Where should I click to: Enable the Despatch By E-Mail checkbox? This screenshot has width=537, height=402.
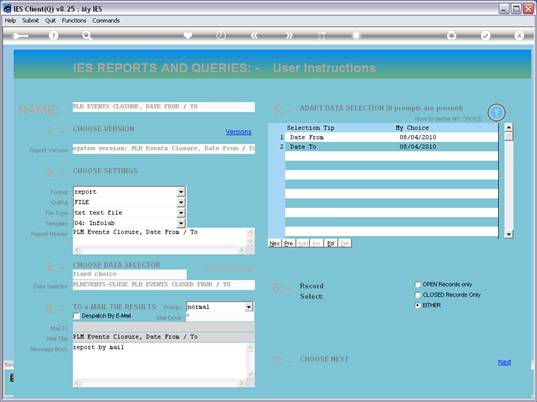click(77, 316)
